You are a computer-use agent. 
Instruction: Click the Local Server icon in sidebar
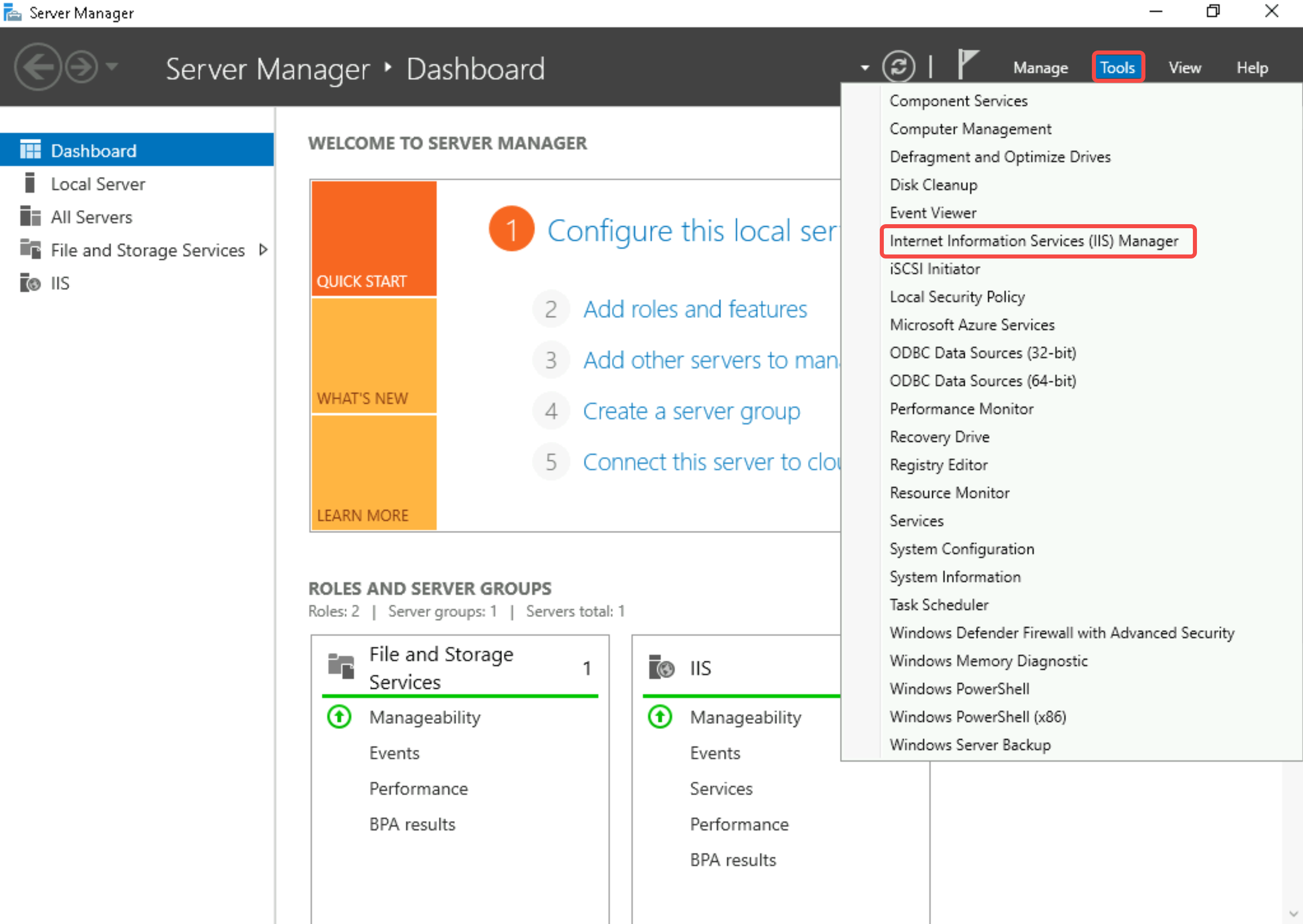[30, 183]
